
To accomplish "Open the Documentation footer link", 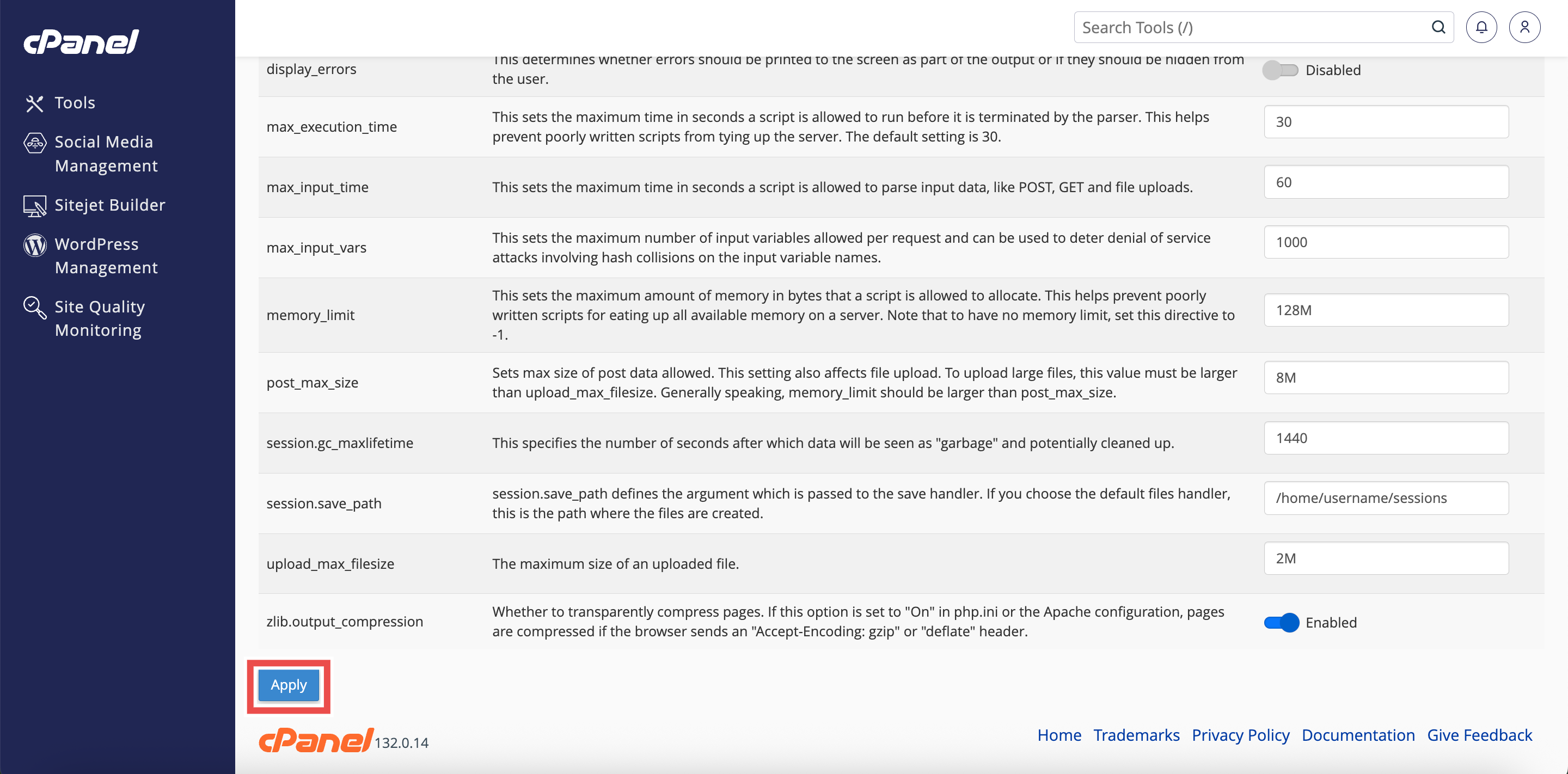I will 1358,735.
